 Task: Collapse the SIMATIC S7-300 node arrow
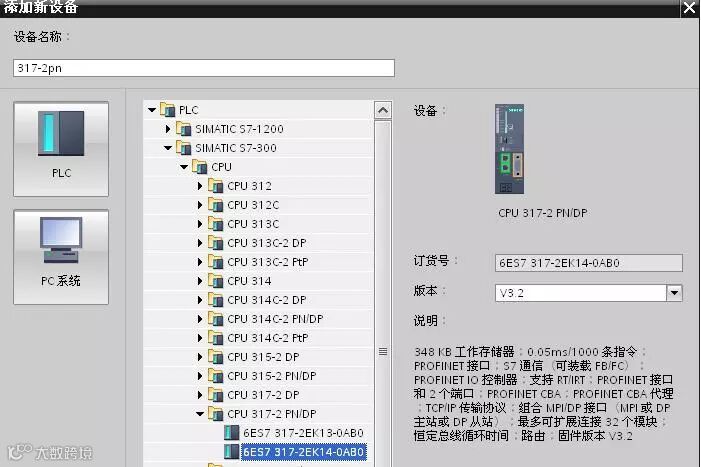tap(168, 147)
